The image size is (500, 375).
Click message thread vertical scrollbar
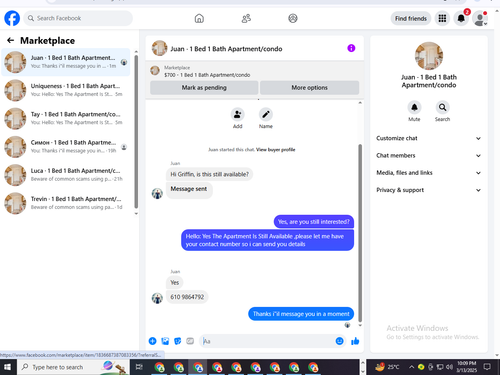pos(360,233)
